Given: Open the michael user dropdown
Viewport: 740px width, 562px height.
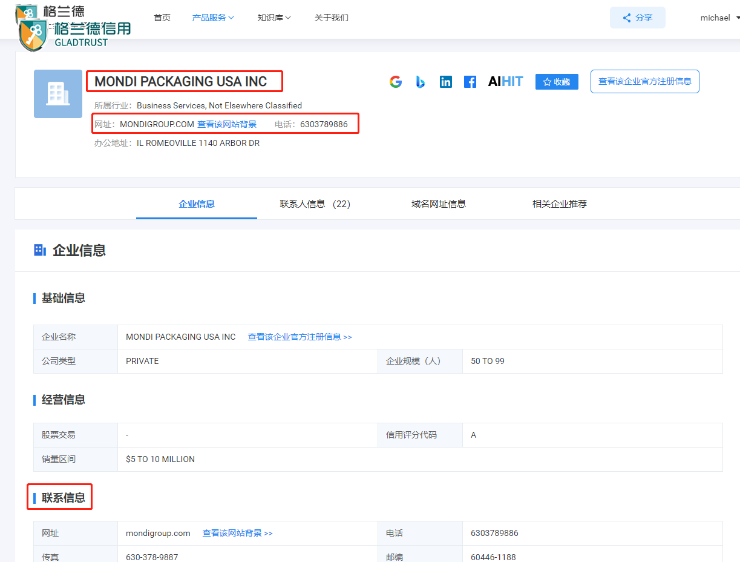Looking at the screenshot, I should coord(720,17).
